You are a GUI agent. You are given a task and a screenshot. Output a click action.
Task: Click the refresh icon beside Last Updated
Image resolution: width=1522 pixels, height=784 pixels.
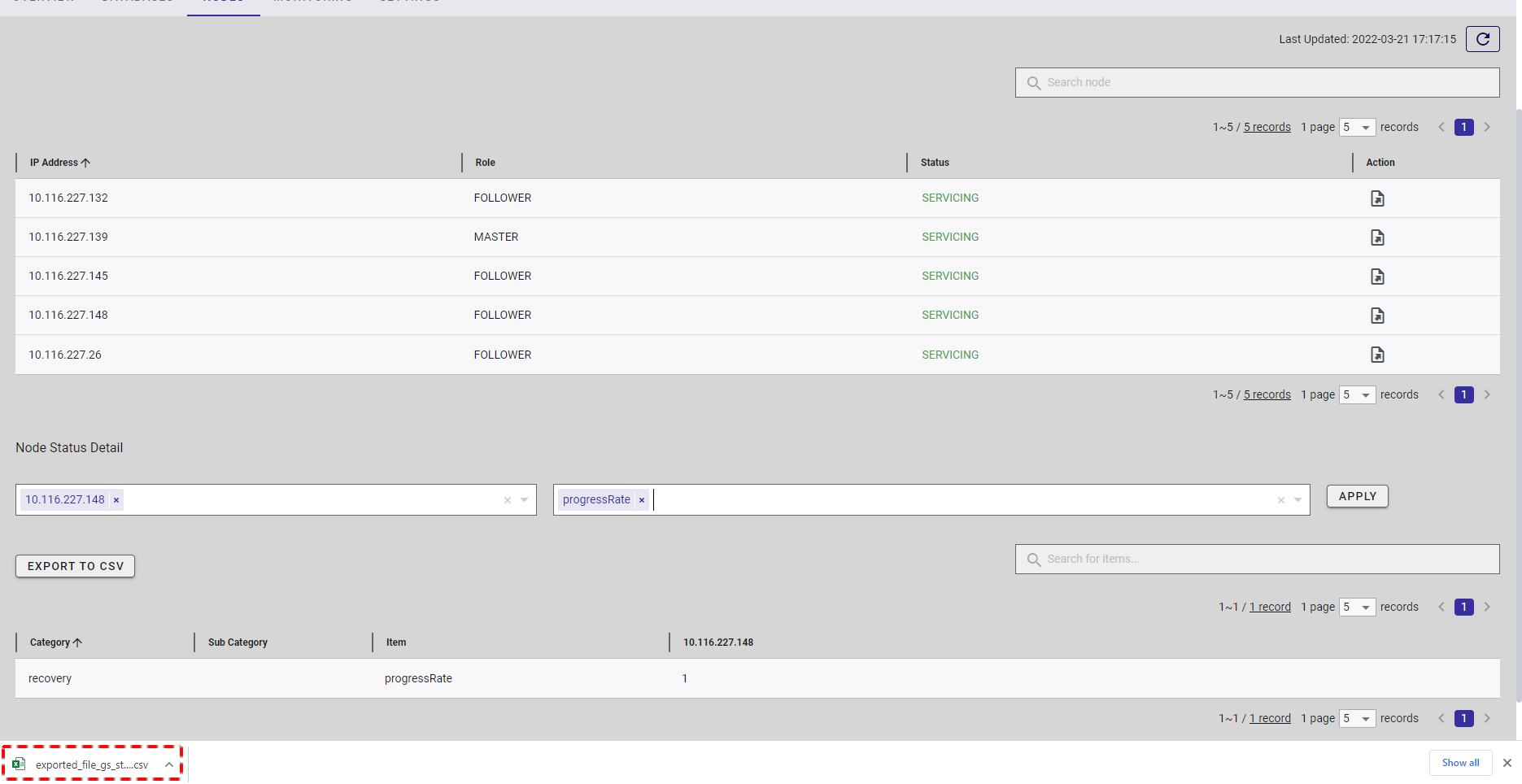(x=1482, y=39)
